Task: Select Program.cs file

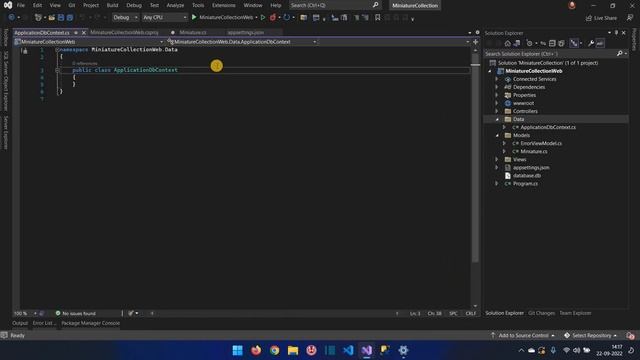Action: coord(525,184)
